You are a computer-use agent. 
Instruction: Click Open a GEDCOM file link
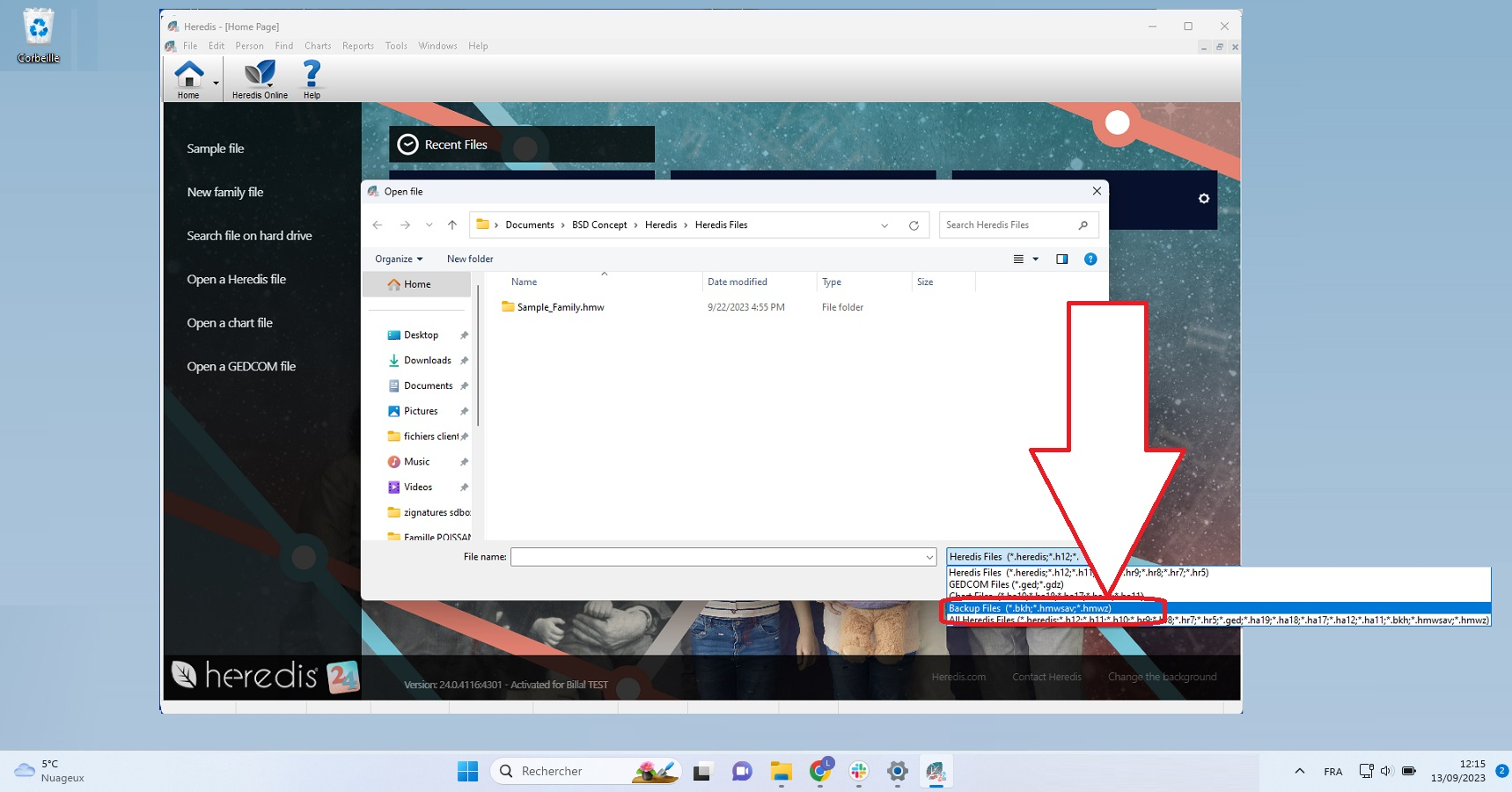[241, 366]
